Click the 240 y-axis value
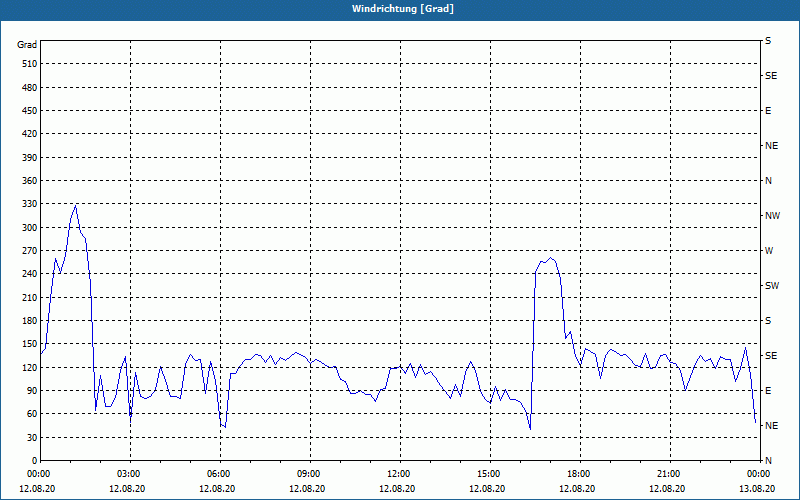The height and width of the screenshot is (500, 800). coord(30,274)
